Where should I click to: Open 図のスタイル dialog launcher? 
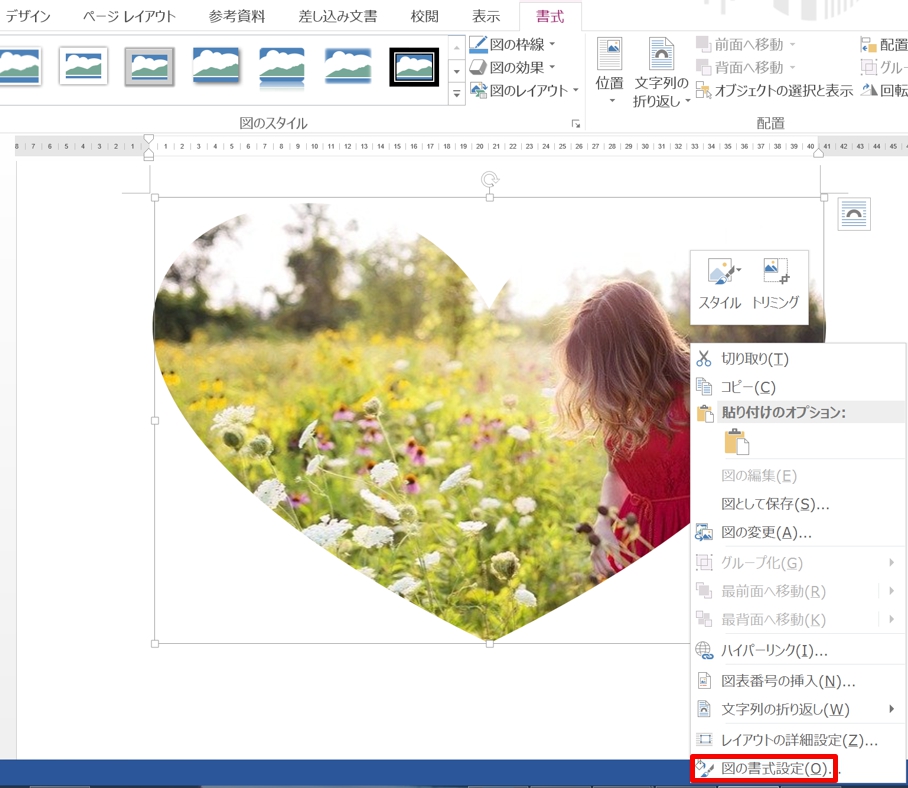point(576,123)
